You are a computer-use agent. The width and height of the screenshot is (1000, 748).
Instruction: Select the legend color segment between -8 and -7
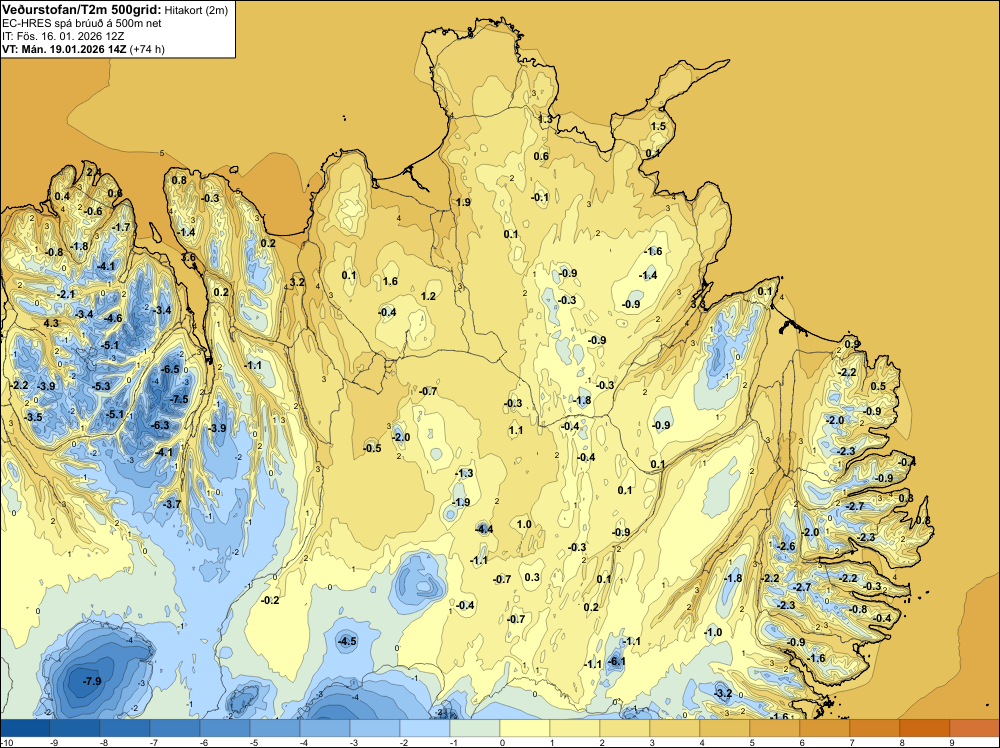tap(124, 728)
